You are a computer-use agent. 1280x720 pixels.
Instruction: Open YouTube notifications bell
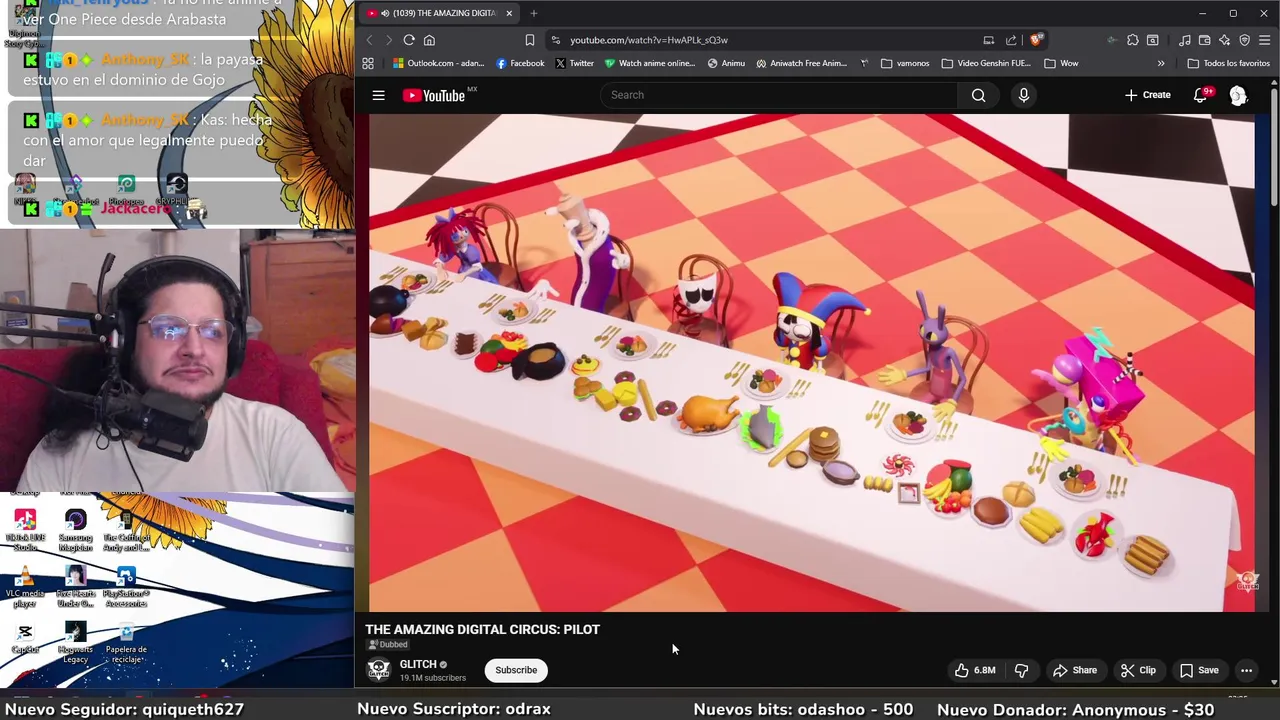(x=1201, y=95)
